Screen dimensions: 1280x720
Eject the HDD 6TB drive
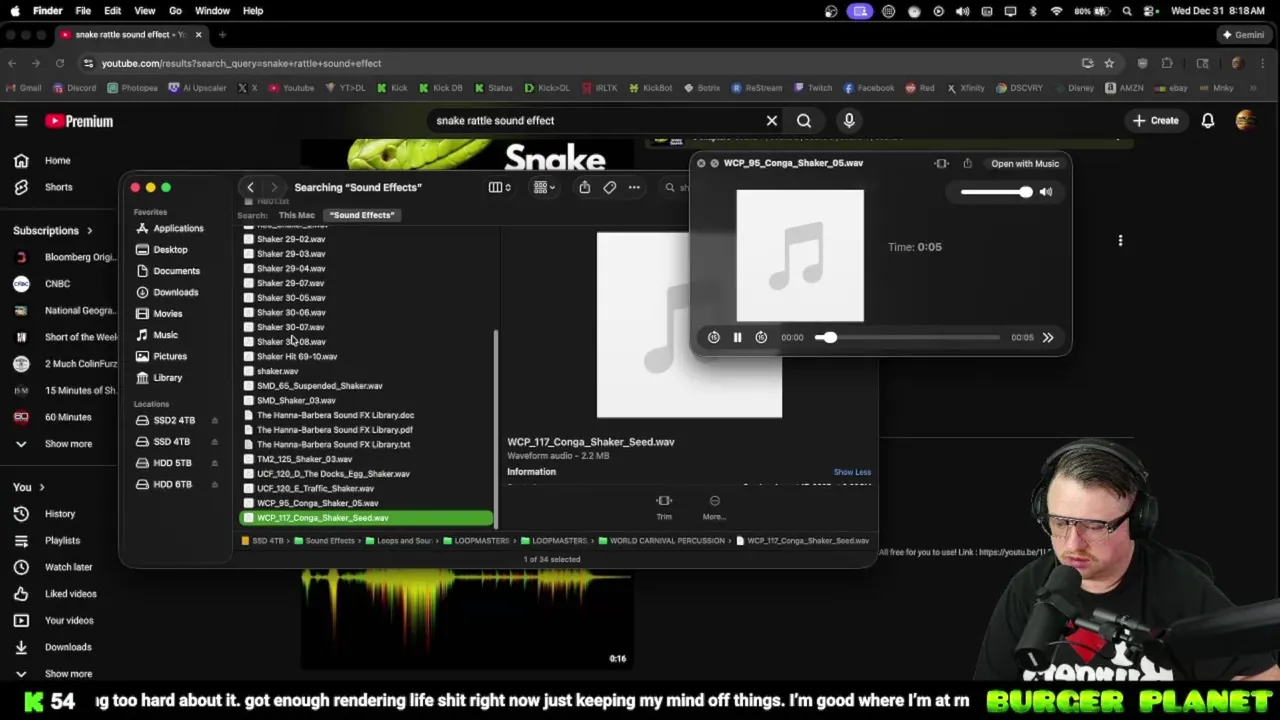(214, 484)
